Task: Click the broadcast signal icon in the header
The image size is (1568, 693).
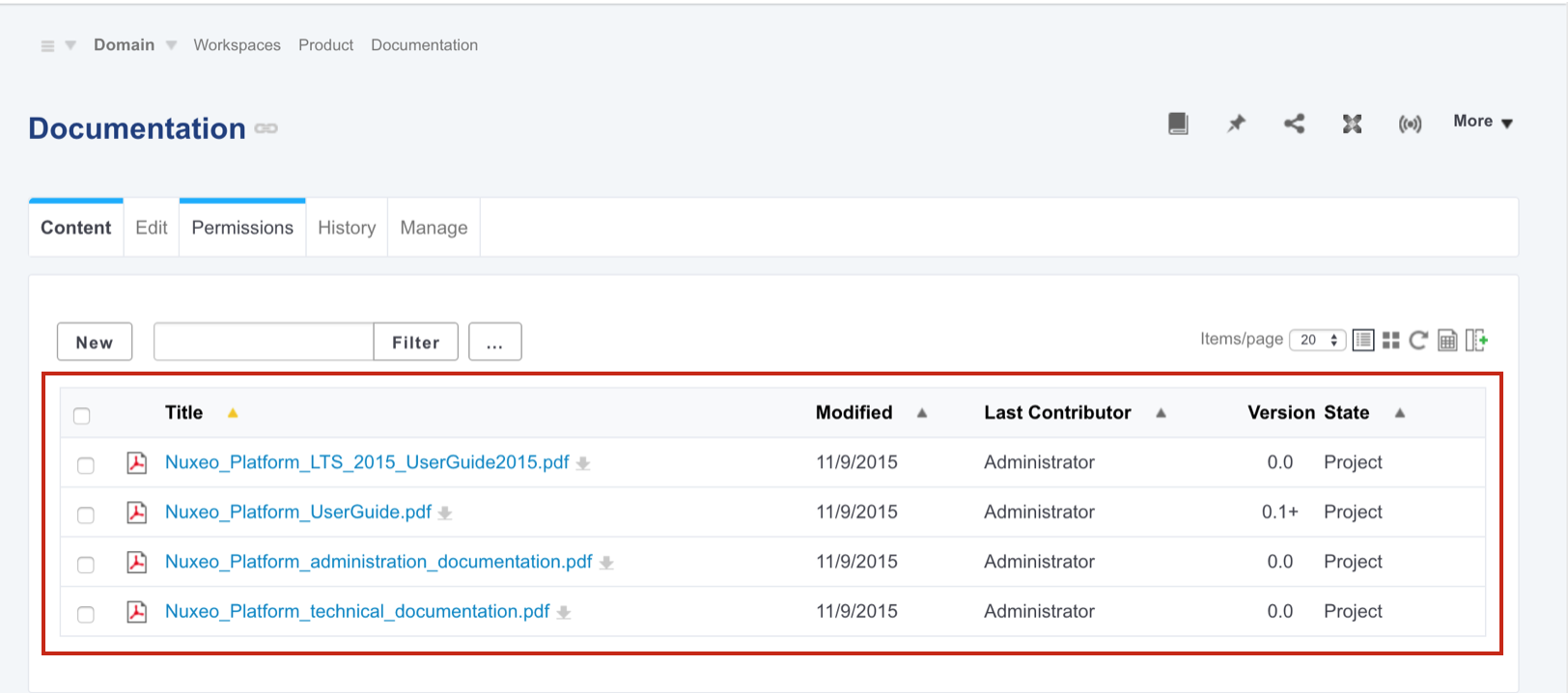Action: [1410, 125]
